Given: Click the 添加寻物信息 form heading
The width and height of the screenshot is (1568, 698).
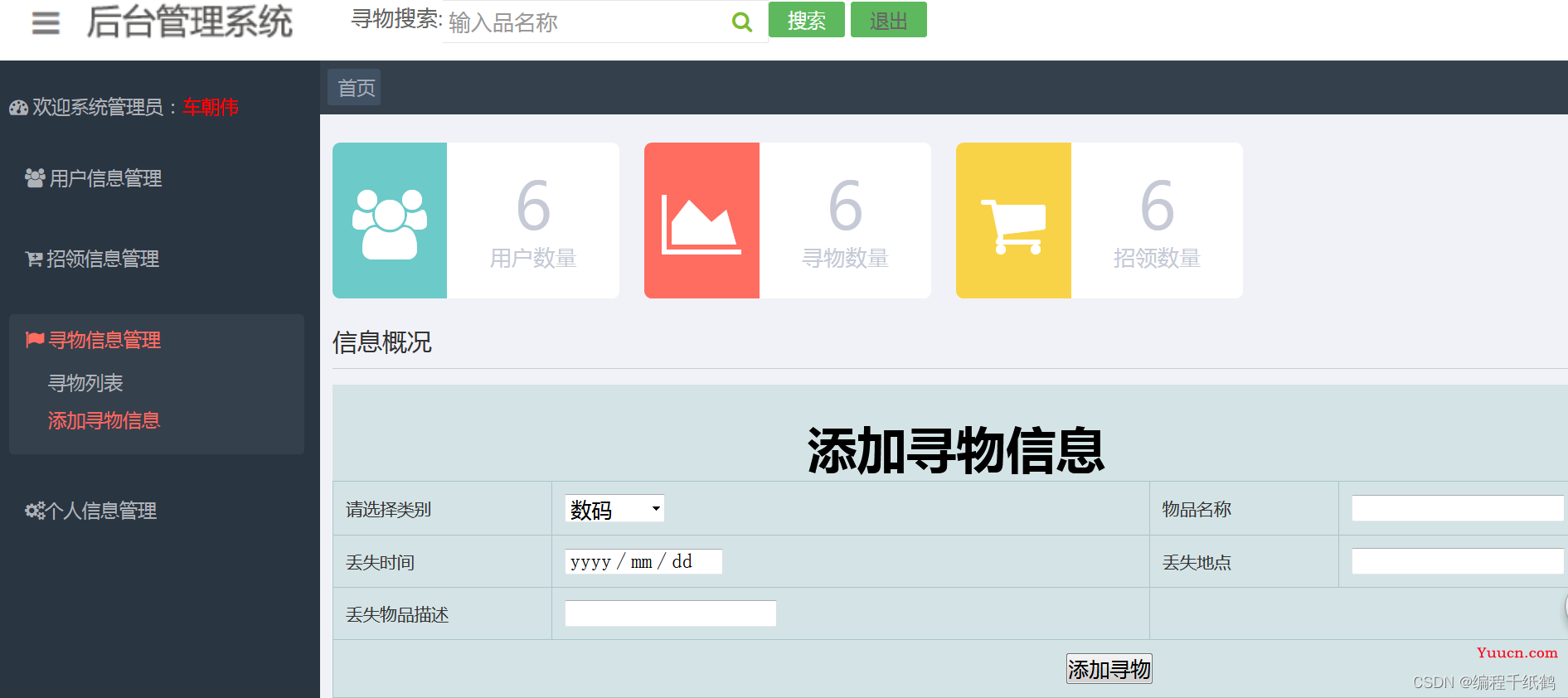Looking at the screenshot, I should [x=956, y=452].
